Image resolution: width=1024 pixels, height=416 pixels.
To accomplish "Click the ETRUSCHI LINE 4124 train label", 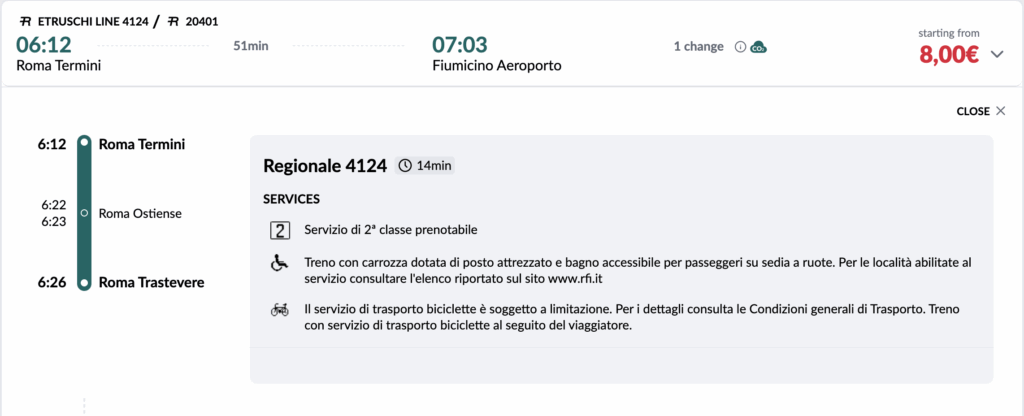I will (91, 21).
